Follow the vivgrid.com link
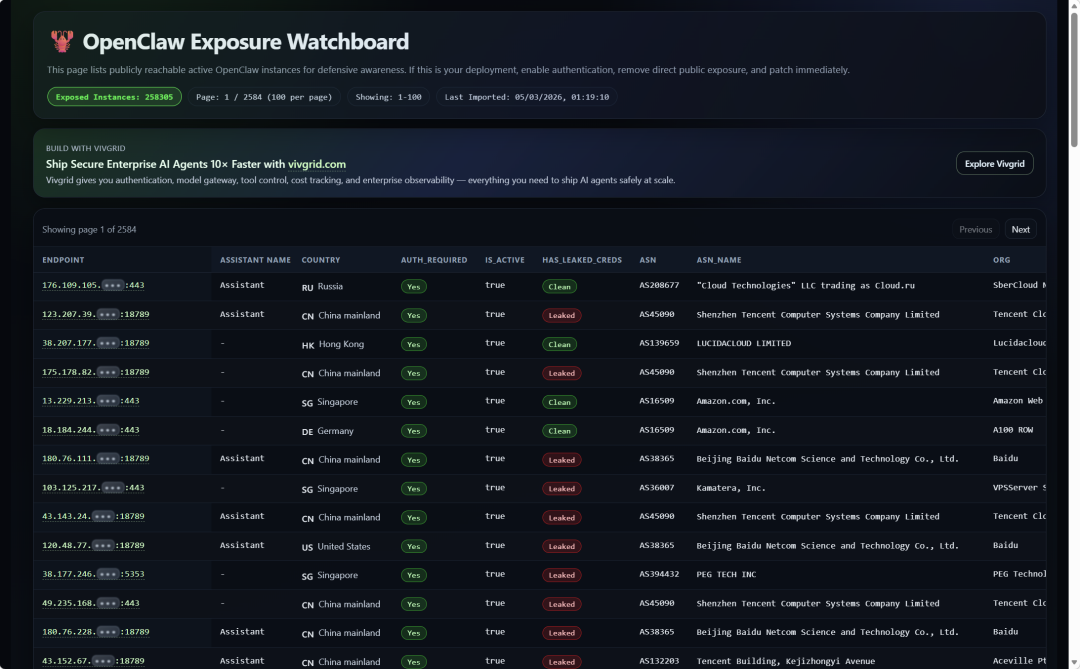Viewport: 1080px width, 669px height. pyautogui.click(x=317, y=164)
